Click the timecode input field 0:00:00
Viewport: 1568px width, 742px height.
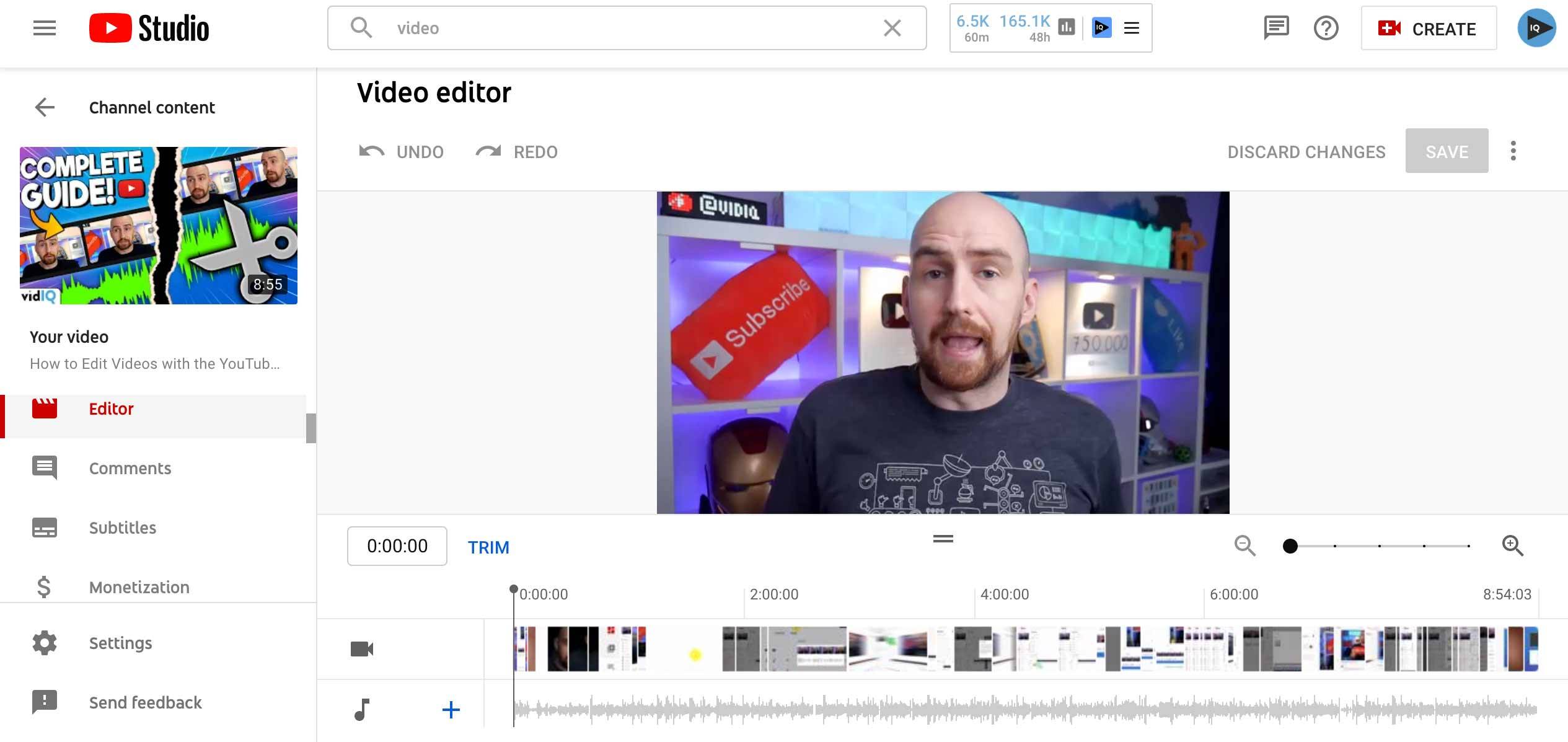[x=397, y=546]
